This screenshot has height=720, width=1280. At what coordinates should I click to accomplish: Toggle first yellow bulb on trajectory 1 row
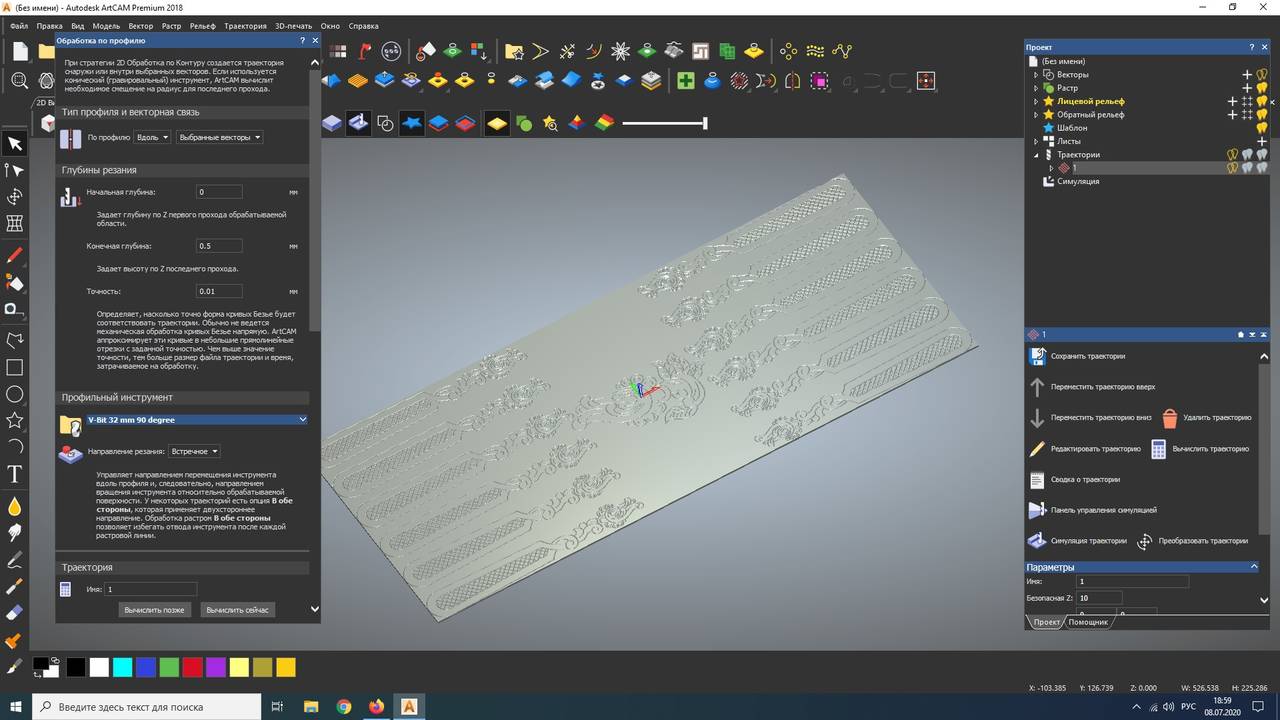click(x=1233, y=168)
